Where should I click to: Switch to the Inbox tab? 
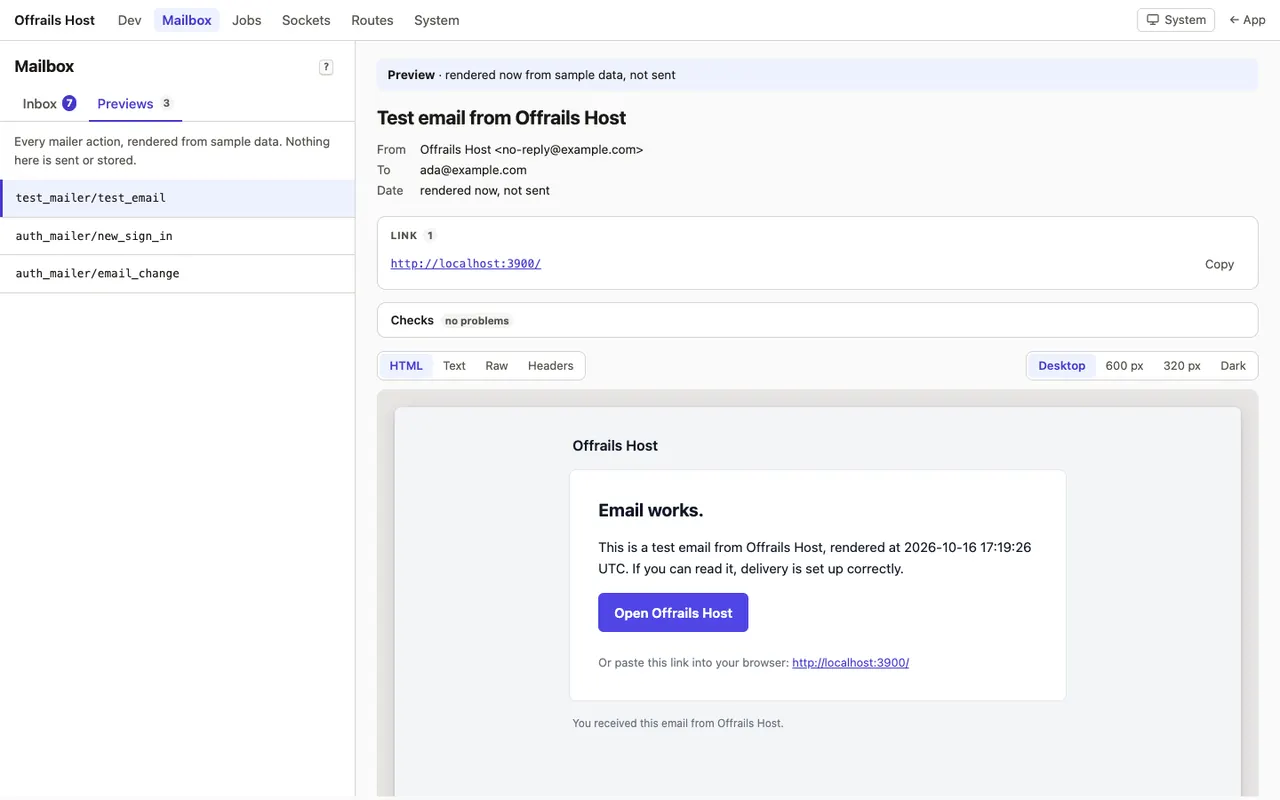coord(49,103)
